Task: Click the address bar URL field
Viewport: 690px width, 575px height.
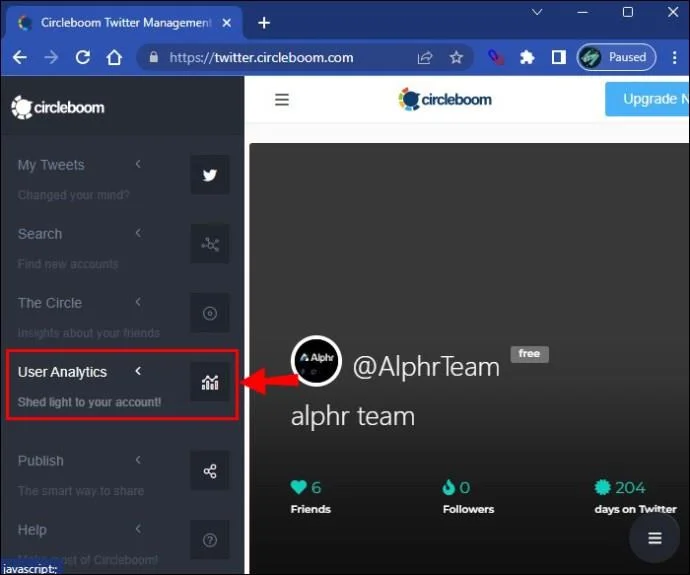Action: coord(261,58)
